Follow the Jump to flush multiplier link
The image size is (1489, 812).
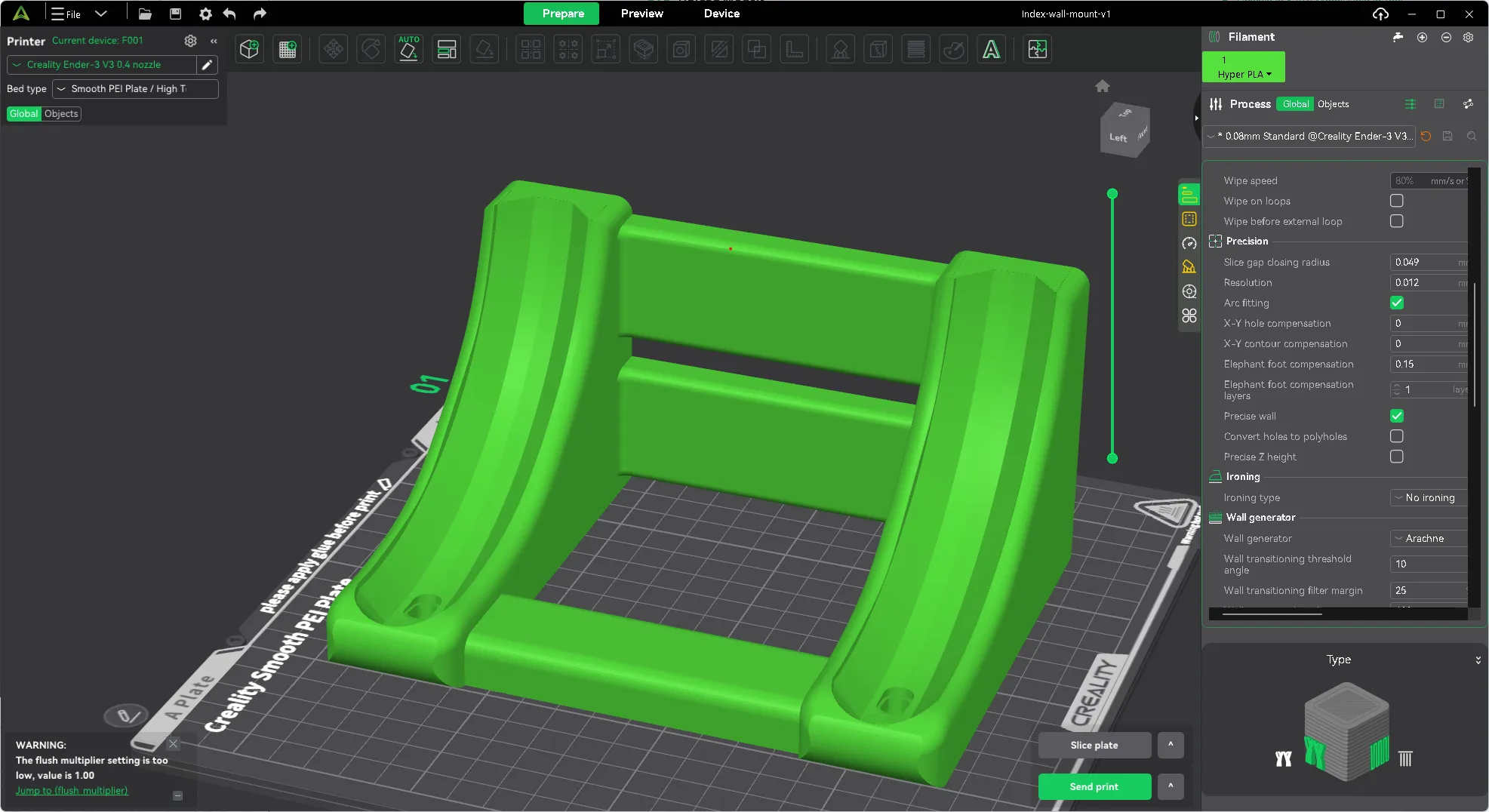click(x=72, y=790)
